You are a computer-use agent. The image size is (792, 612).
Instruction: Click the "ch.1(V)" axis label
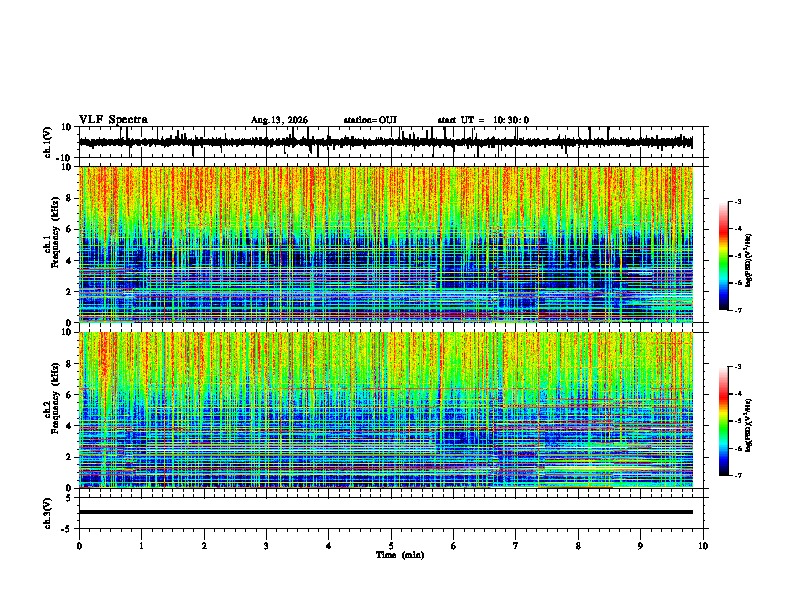[x=49, y=142]
